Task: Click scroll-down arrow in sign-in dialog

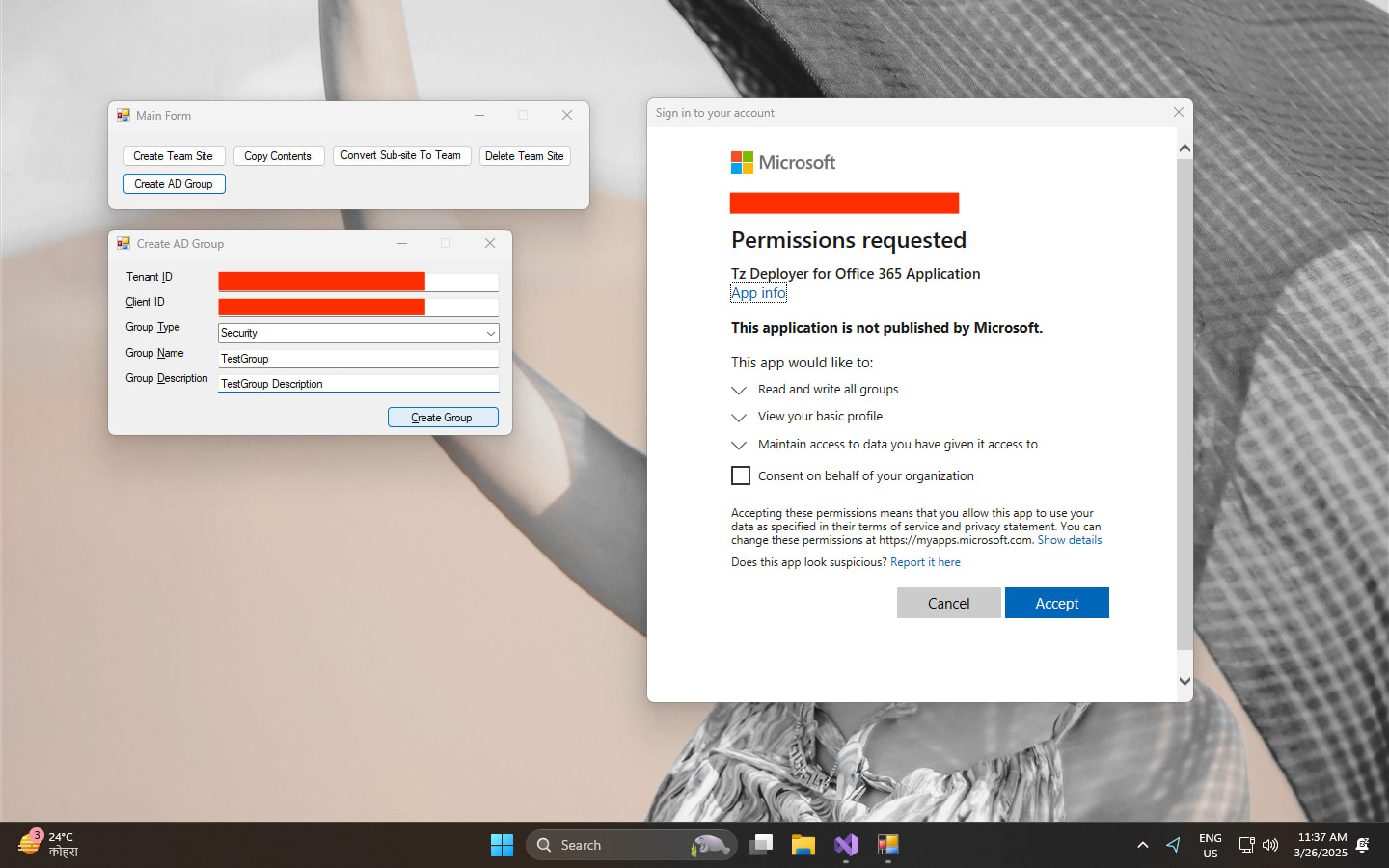Action: pos(1185,681)
